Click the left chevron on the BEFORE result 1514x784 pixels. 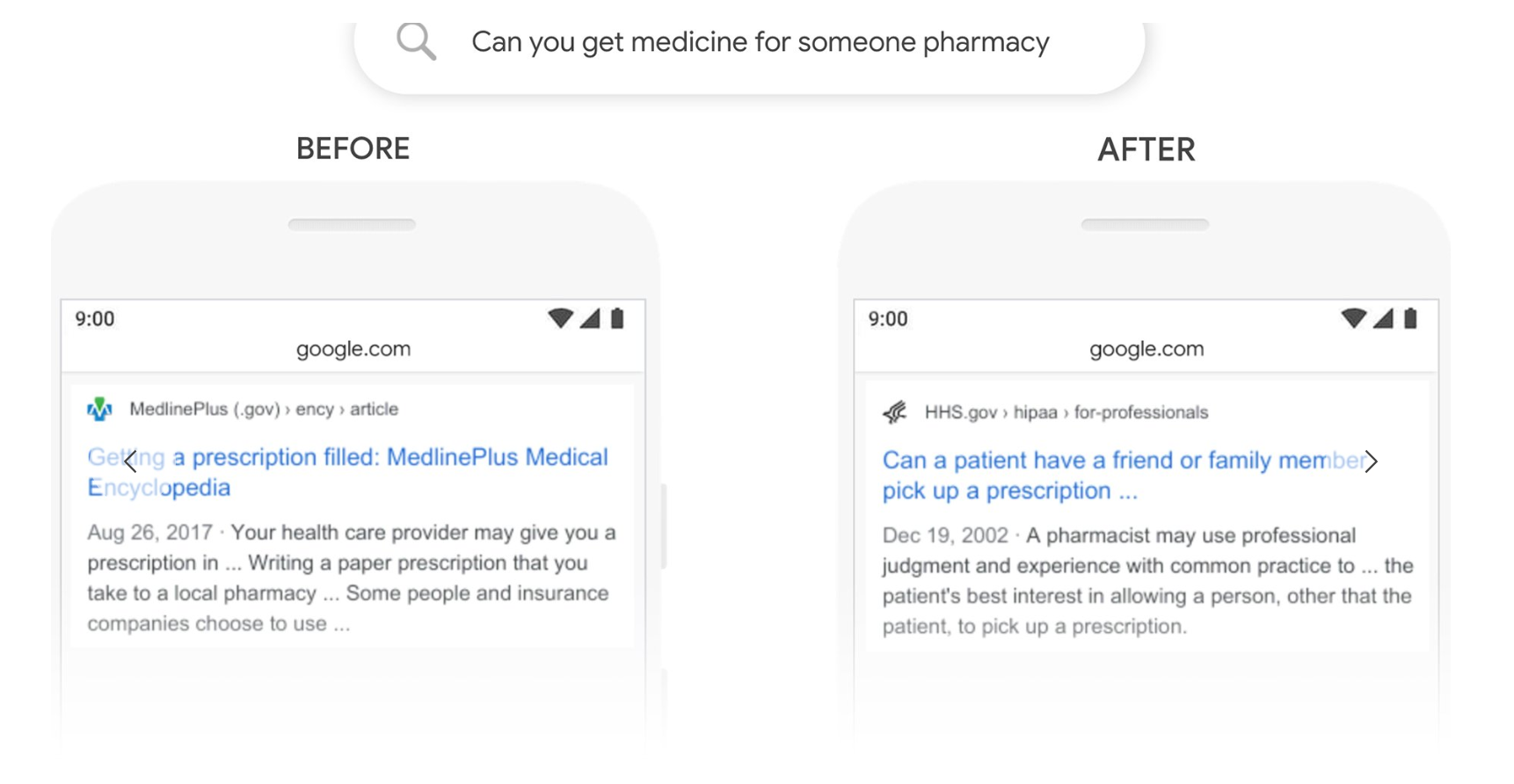(x=131, y=461)
